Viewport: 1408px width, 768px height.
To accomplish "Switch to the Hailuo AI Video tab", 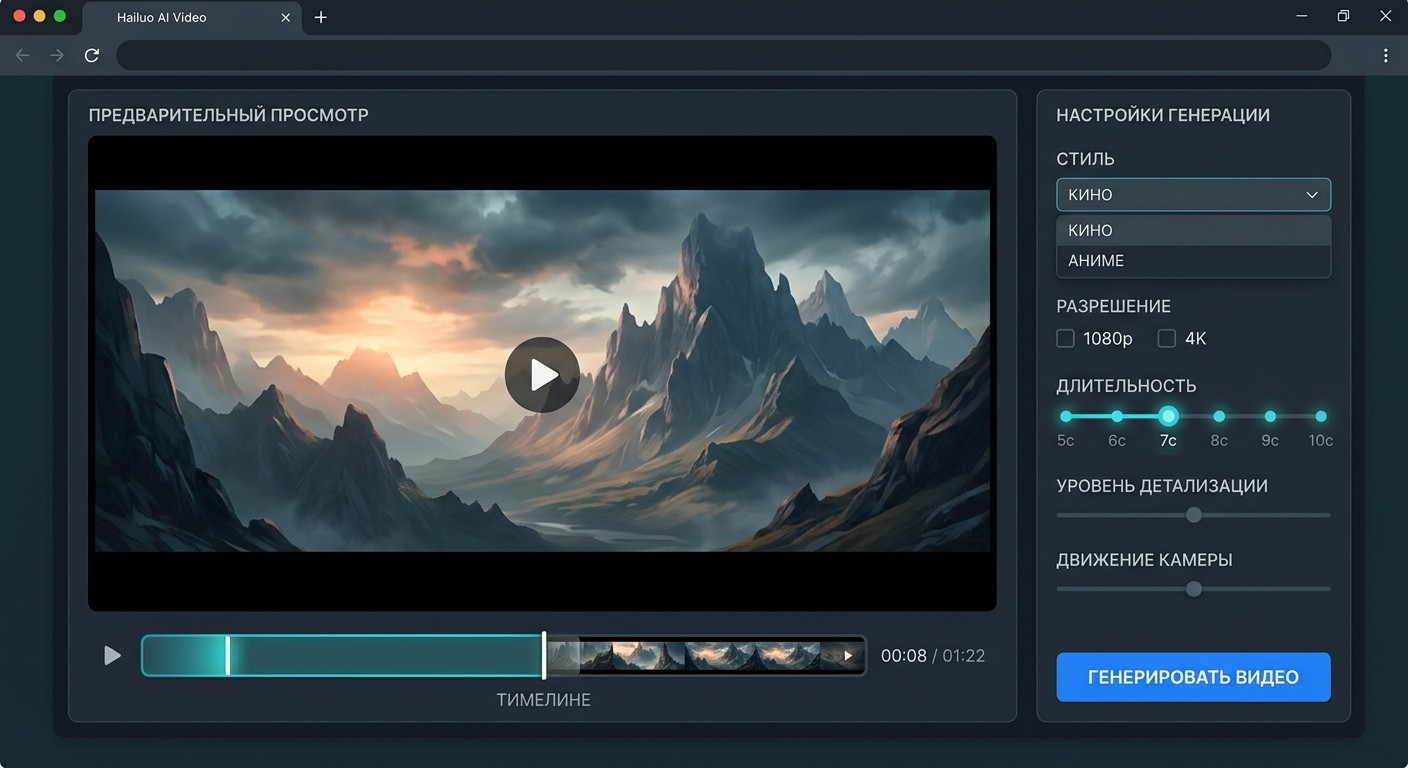I will (191, 17).
